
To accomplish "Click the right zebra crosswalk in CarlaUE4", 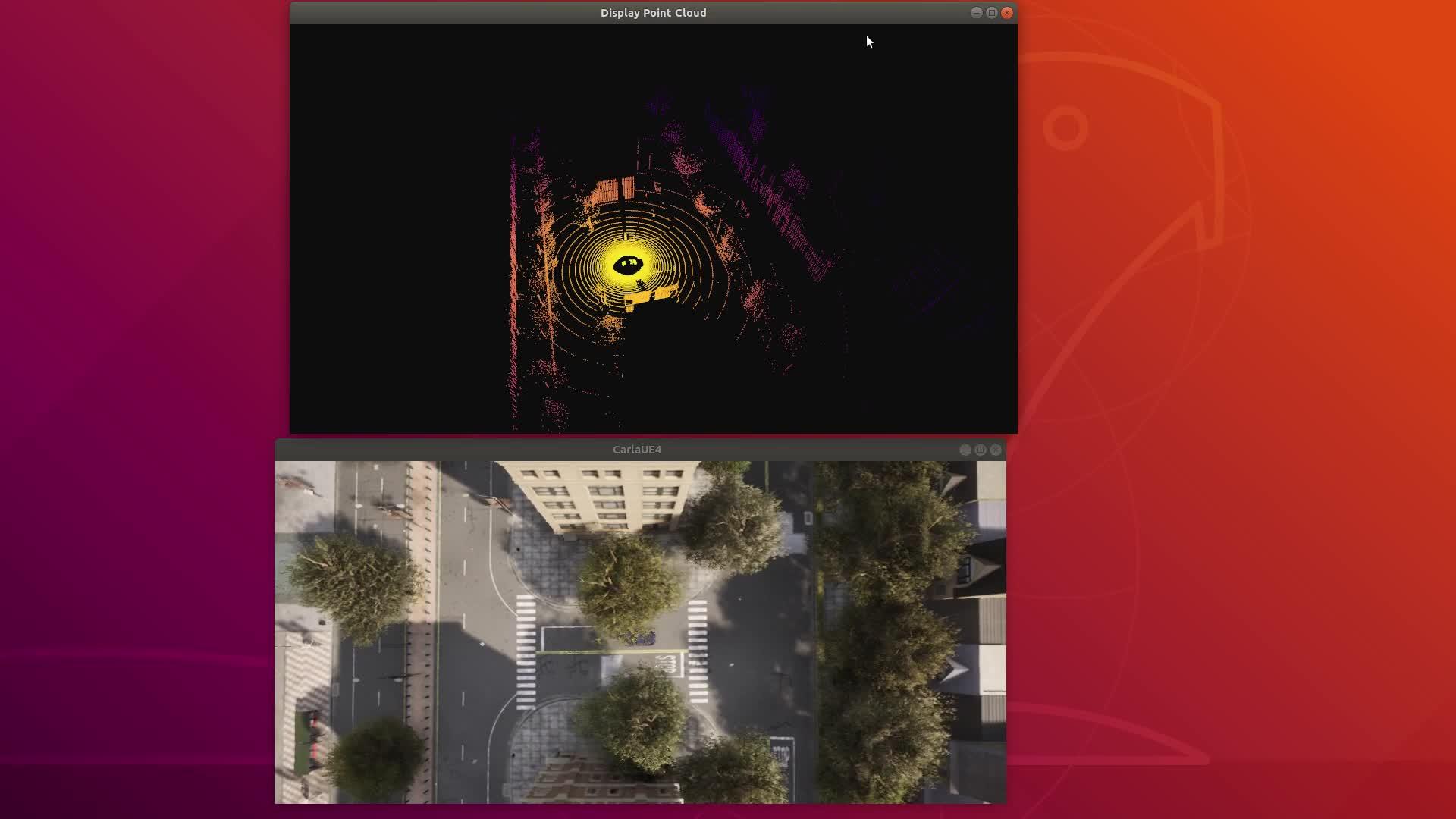I will pyautogui.click(x=698, y=651).
